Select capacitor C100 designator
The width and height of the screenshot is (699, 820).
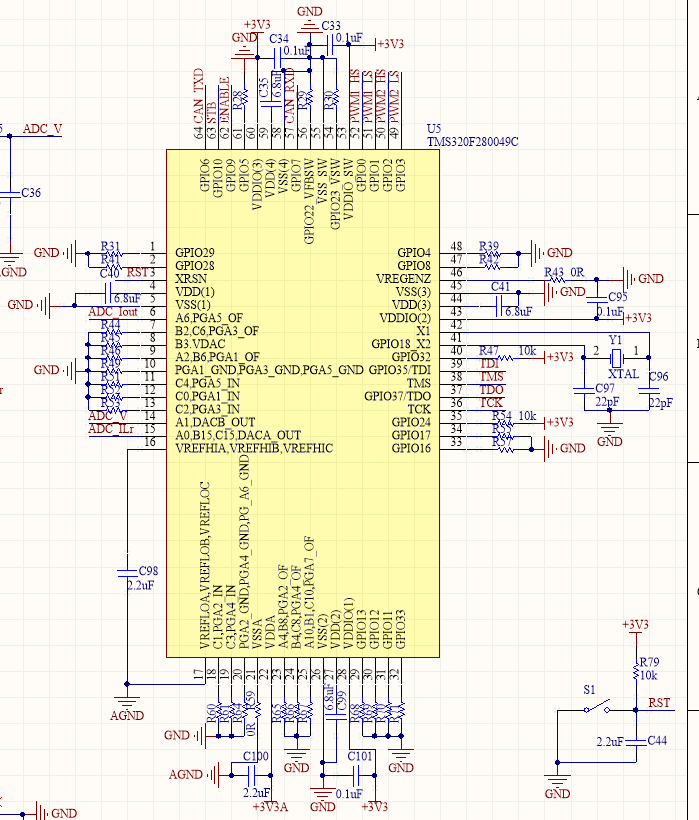pyautogui.click(x=256, y=757)
